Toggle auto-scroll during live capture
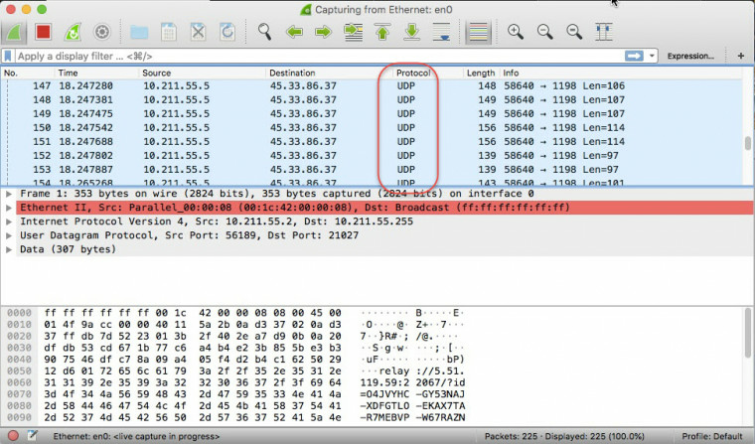 click(442, 32)
